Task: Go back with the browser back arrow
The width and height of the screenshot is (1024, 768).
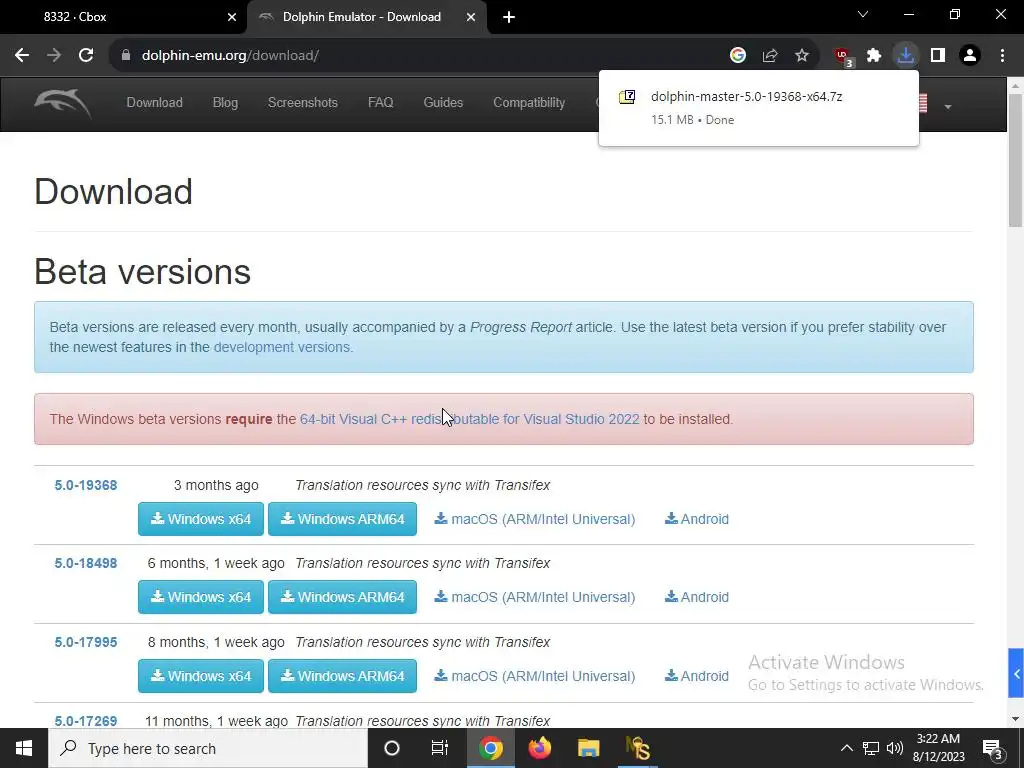Action: point(22,56)
